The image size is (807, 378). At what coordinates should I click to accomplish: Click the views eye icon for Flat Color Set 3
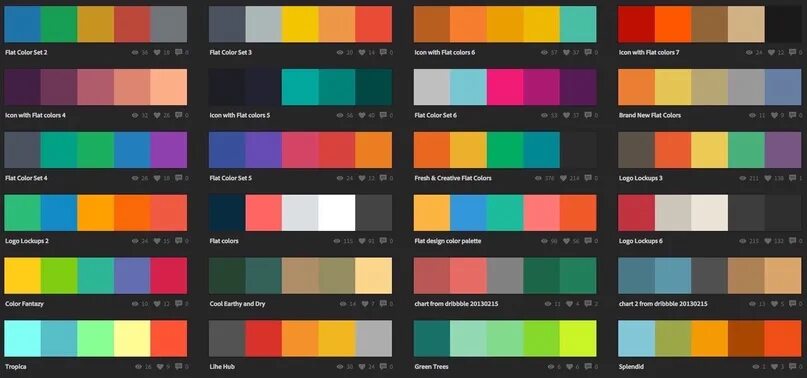click(340, 53)
